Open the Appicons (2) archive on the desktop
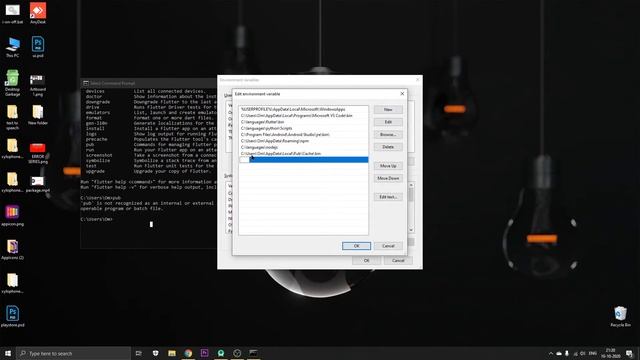 coord(12,250)
